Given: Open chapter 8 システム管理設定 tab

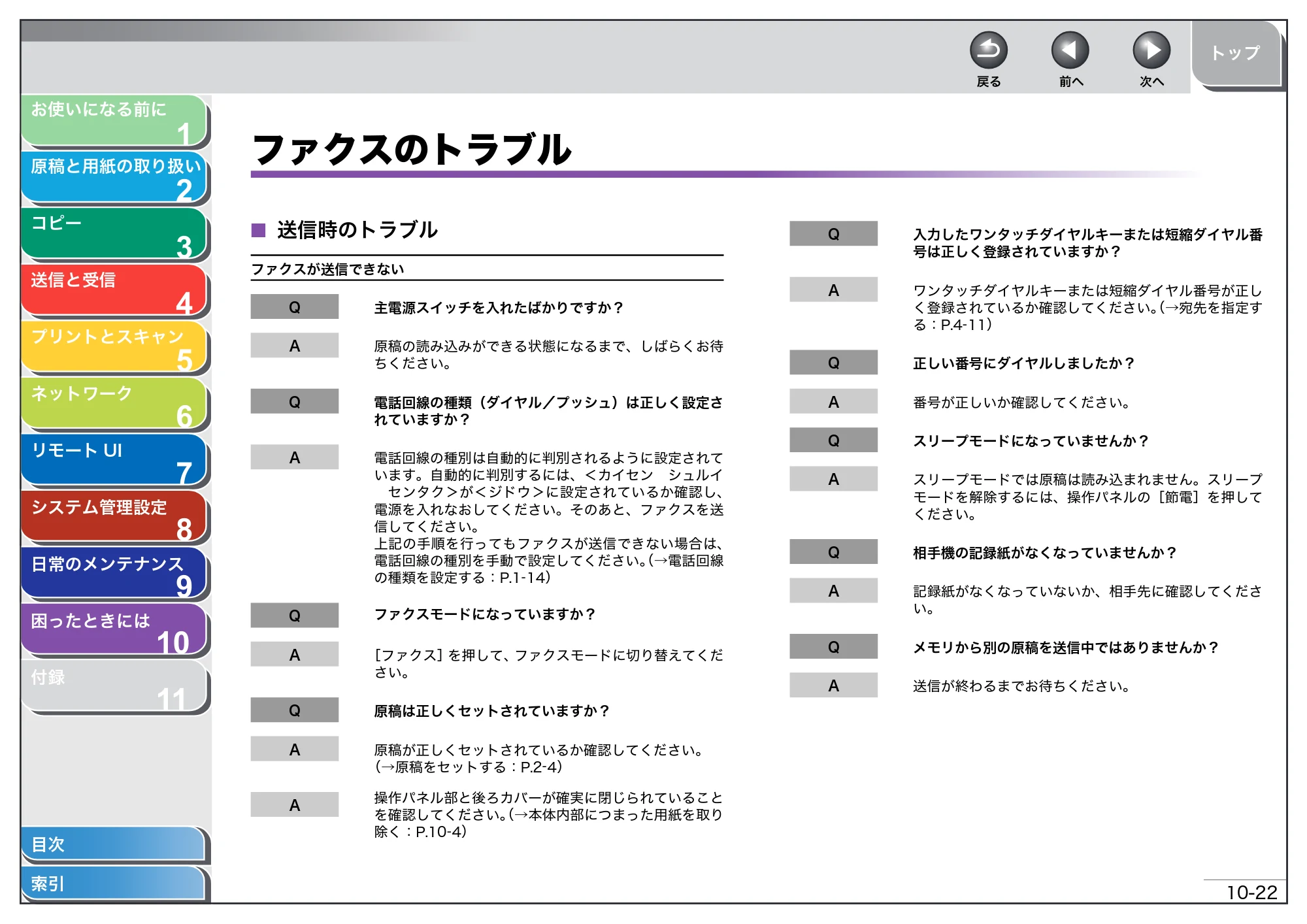Looking at the screenshot, I should pos(114,517).
